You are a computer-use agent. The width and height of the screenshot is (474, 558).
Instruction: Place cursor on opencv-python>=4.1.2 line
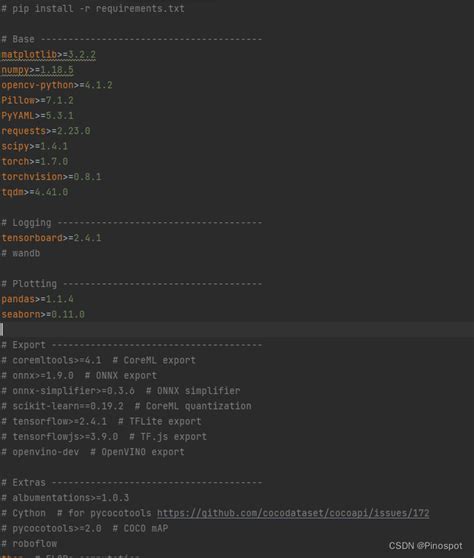(57, 85)
